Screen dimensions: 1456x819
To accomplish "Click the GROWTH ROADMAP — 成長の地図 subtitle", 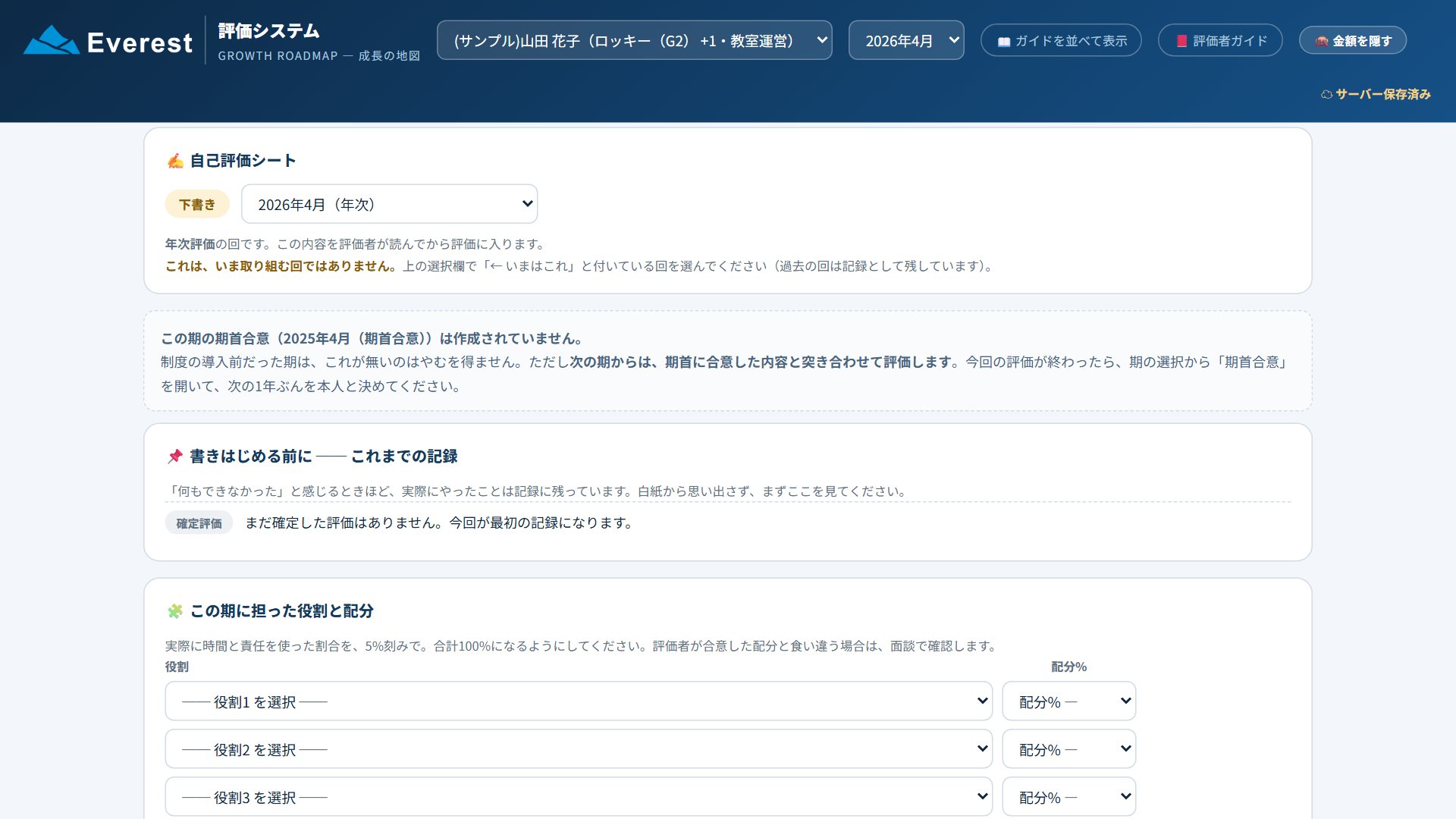I will pos(319,56).
